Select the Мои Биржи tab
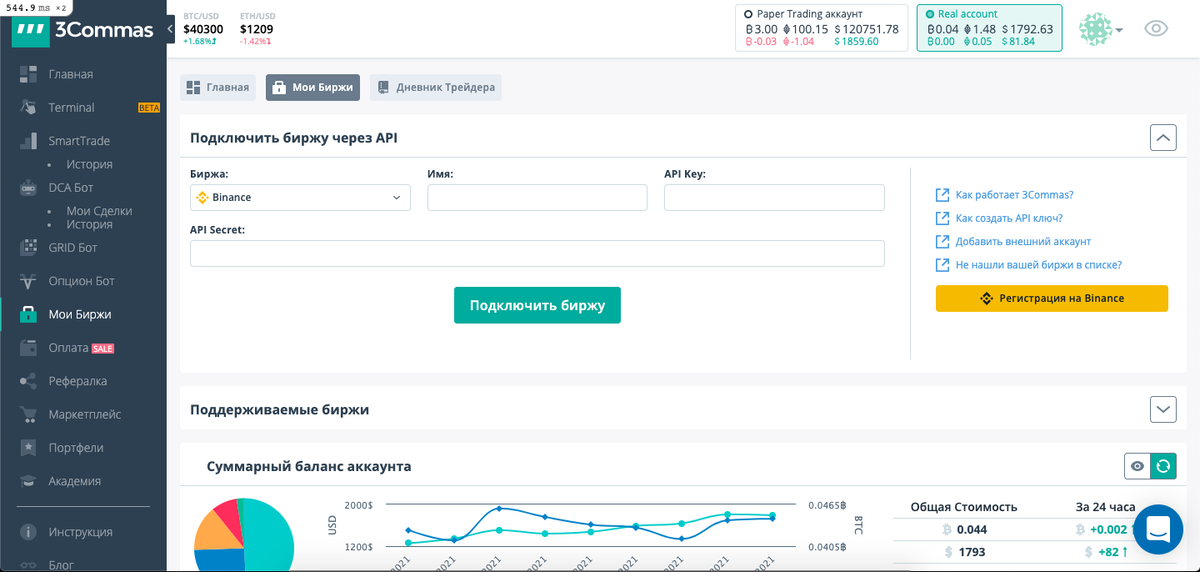The height and width of the screenshot is (572, 1200). 313,87
